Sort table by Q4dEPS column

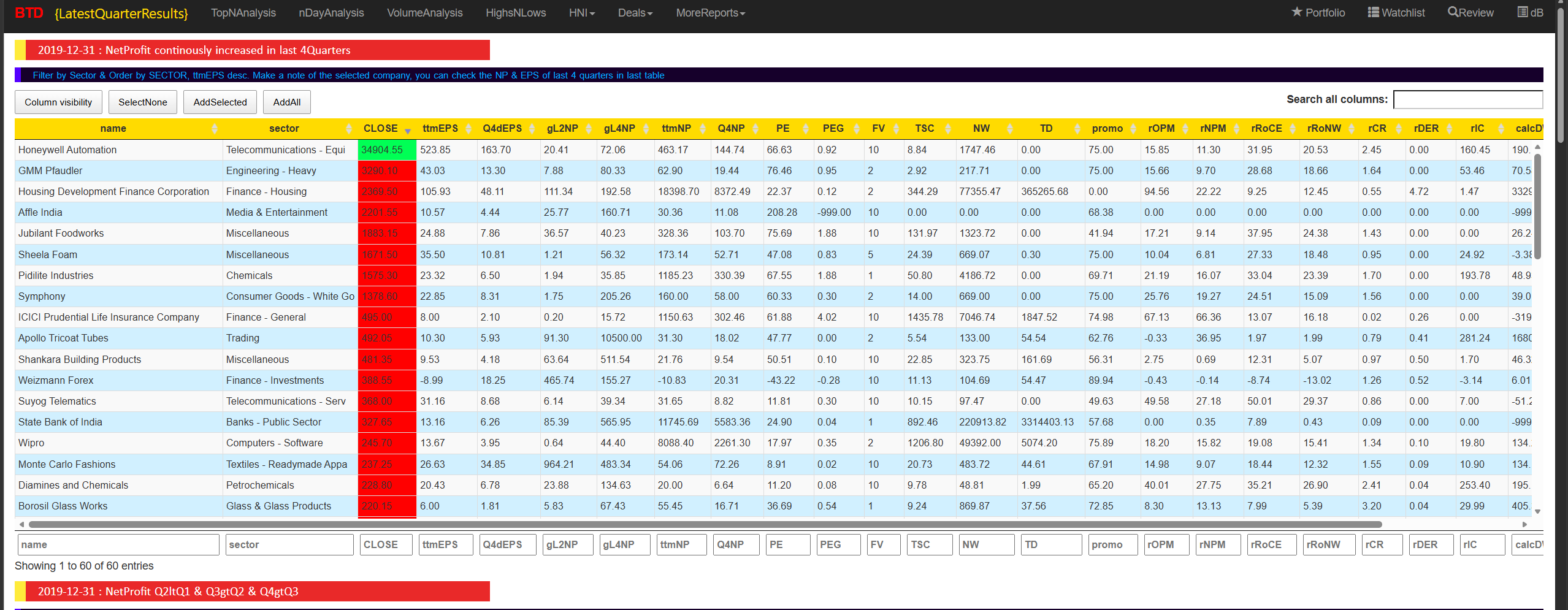pyautogui.click(x=508, y=129)
